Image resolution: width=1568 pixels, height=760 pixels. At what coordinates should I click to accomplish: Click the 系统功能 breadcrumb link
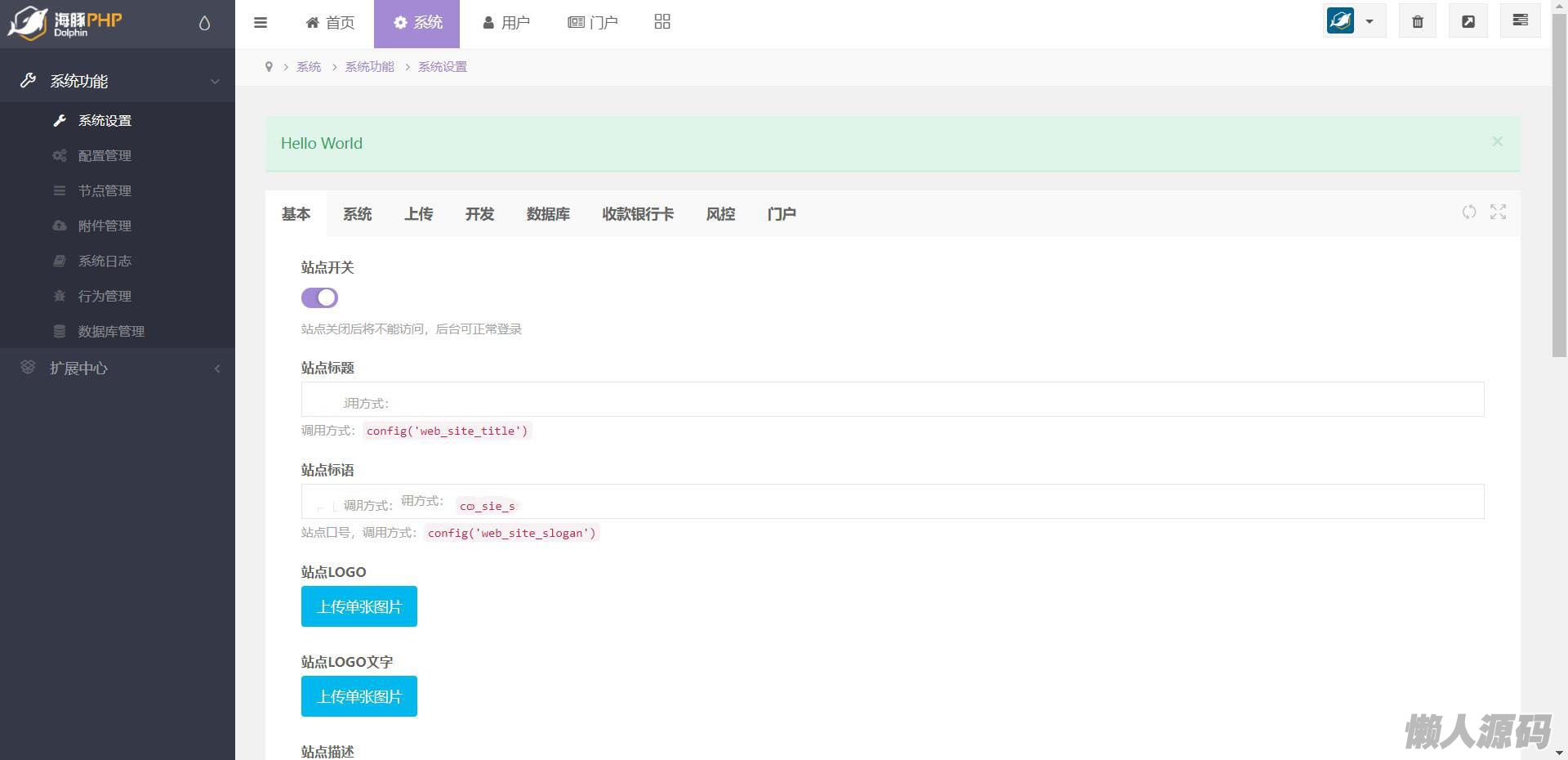pos(369,67)
